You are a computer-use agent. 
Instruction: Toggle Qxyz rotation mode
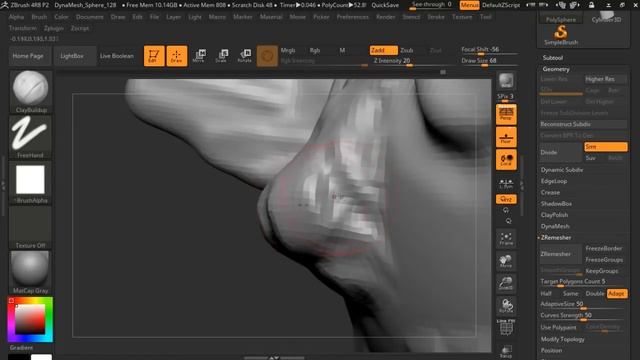[506, 199]
